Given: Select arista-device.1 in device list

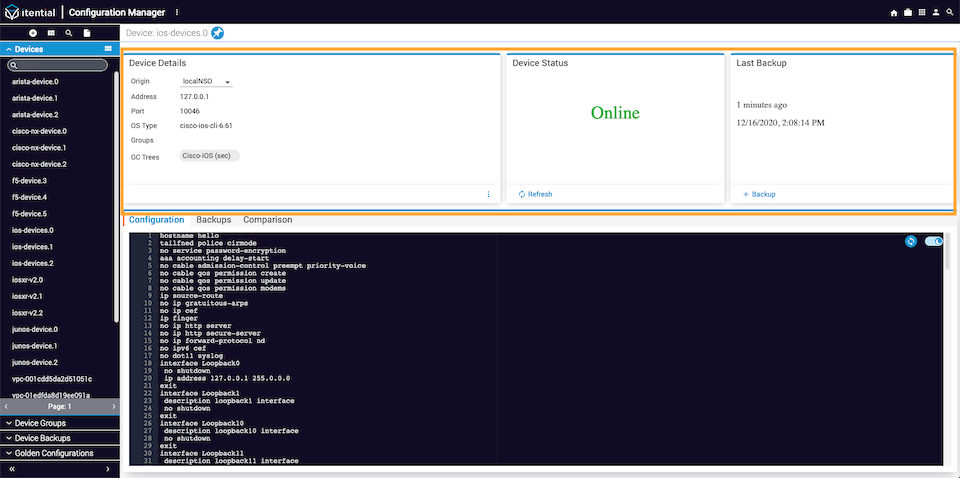Looking at the screenshot, I should 36,98.
